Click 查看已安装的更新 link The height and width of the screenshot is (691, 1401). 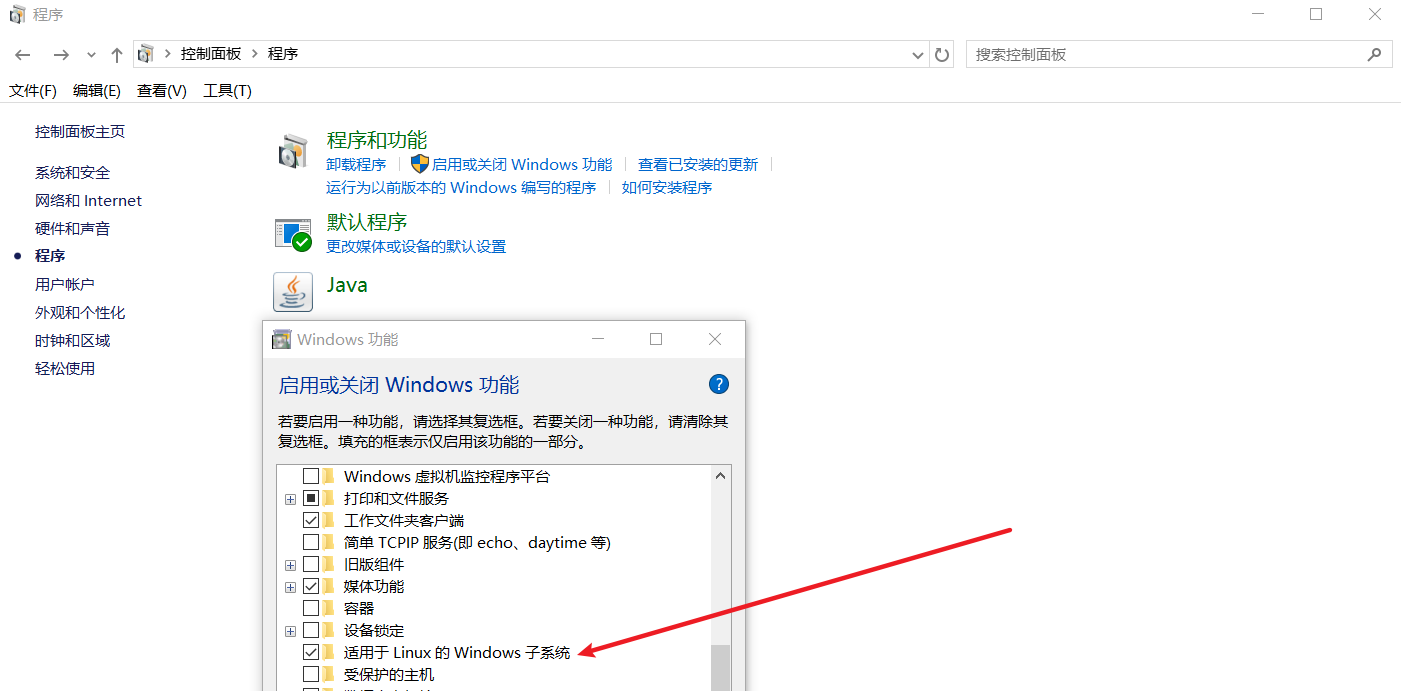tap(698, 165)
